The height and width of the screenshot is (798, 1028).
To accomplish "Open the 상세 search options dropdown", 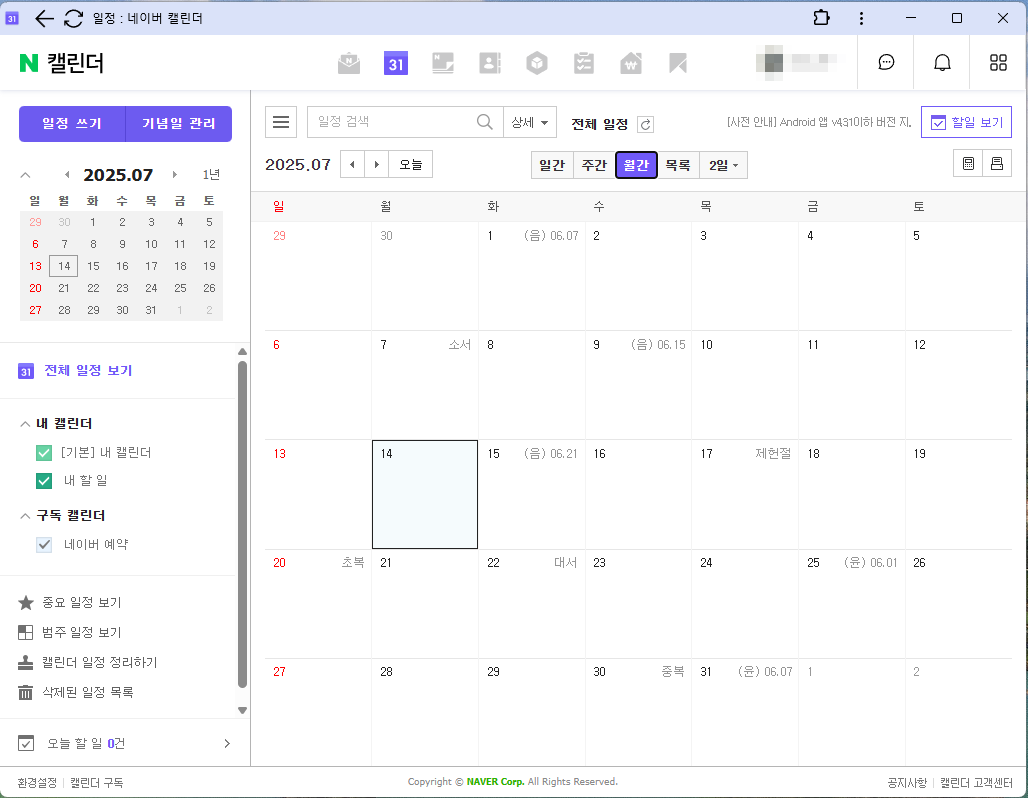I will pyautogui.click(x=529, y=121).
